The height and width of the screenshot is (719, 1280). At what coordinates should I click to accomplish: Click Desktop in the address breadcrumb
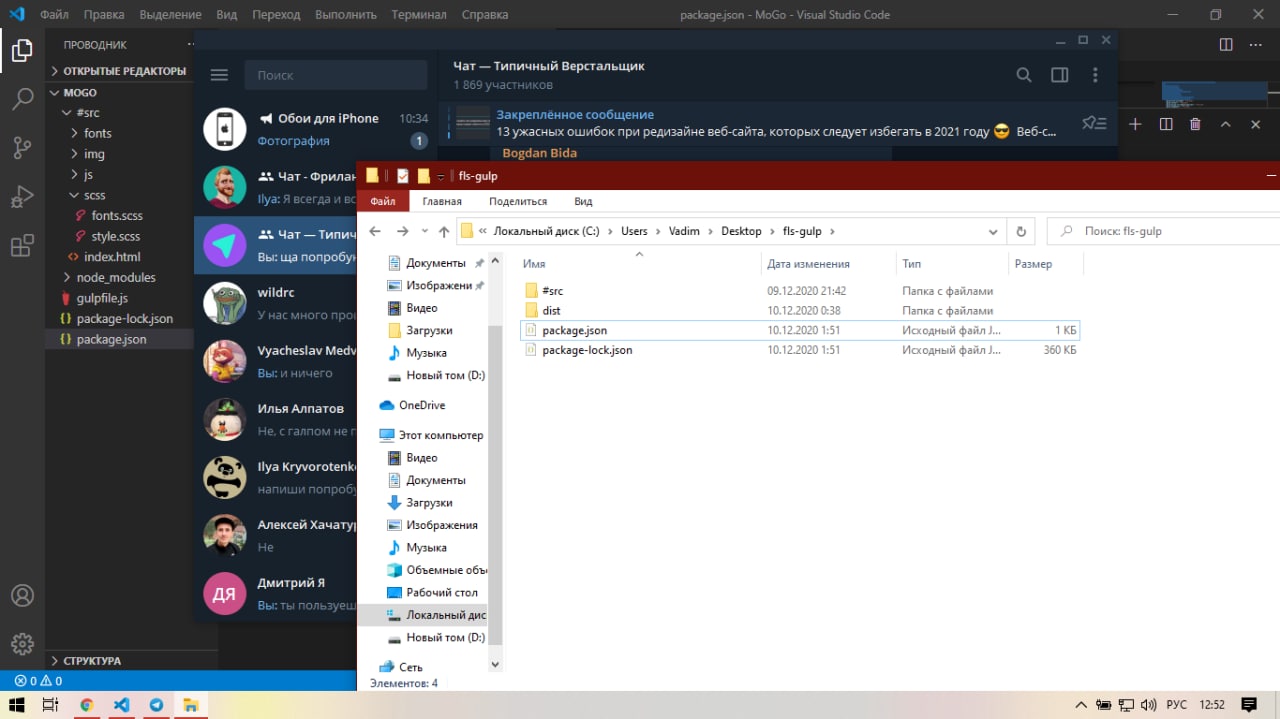[x=742, y=231]
